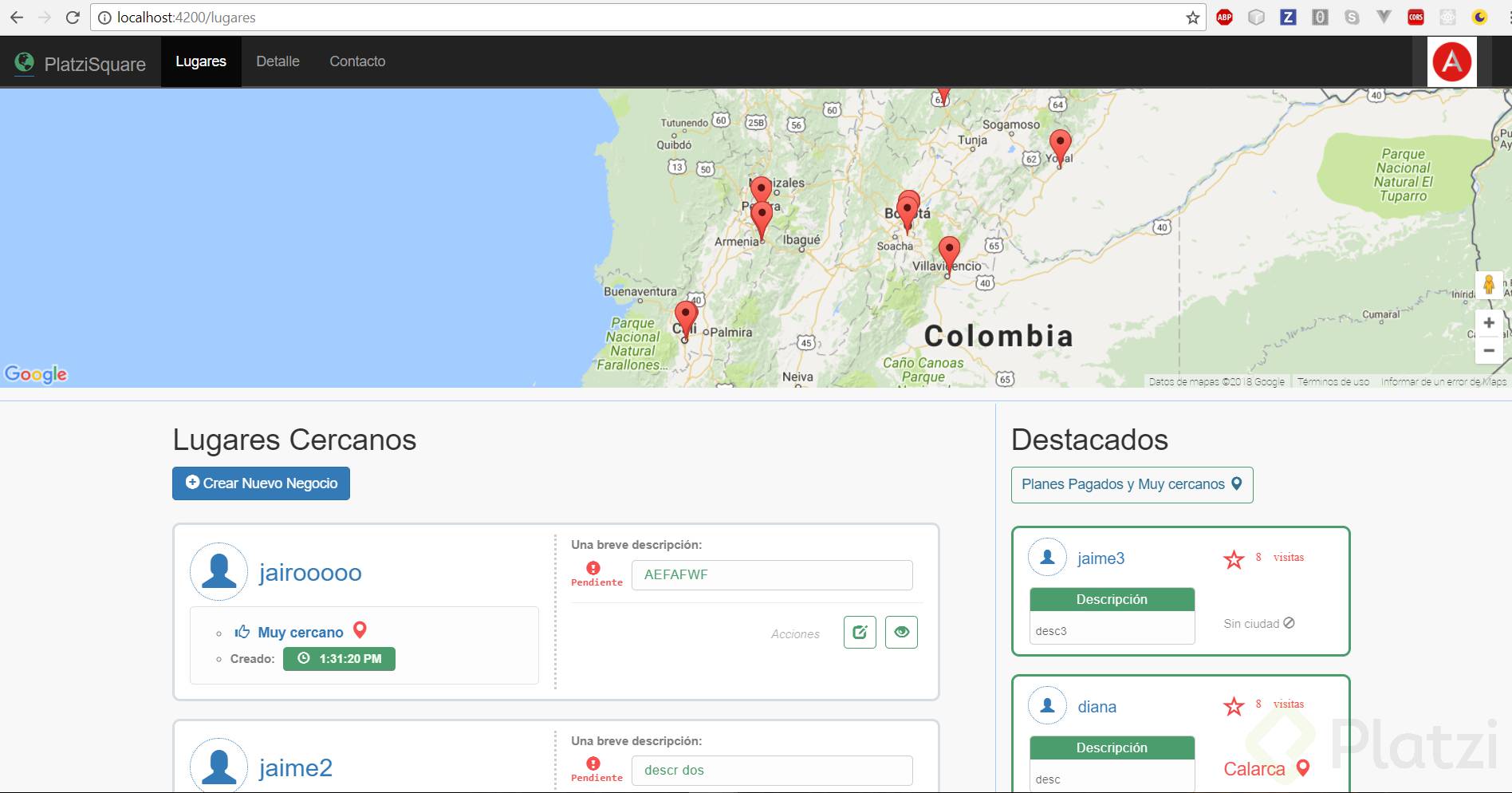Viewport: 1512px width, 793px height.
Task: Click the eye view icon for jairooooo
Action: (x=901, y=633)
